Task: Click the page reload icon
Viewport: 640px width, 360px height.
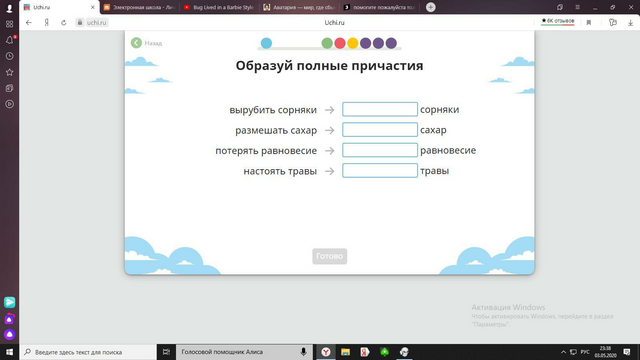Action: (64, 22)
